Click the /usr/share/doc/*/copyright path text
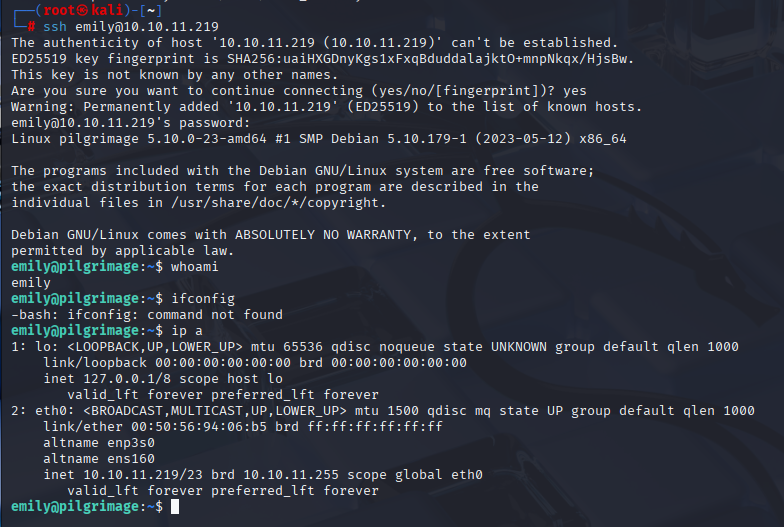The height and width of the screenshot is (527, 784). [x=278, y=202]
